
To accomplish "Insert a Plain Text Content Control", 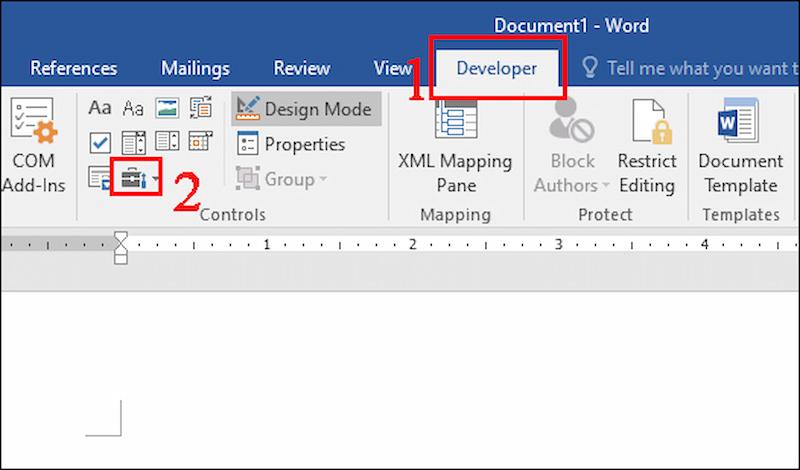I will (133, 108).
